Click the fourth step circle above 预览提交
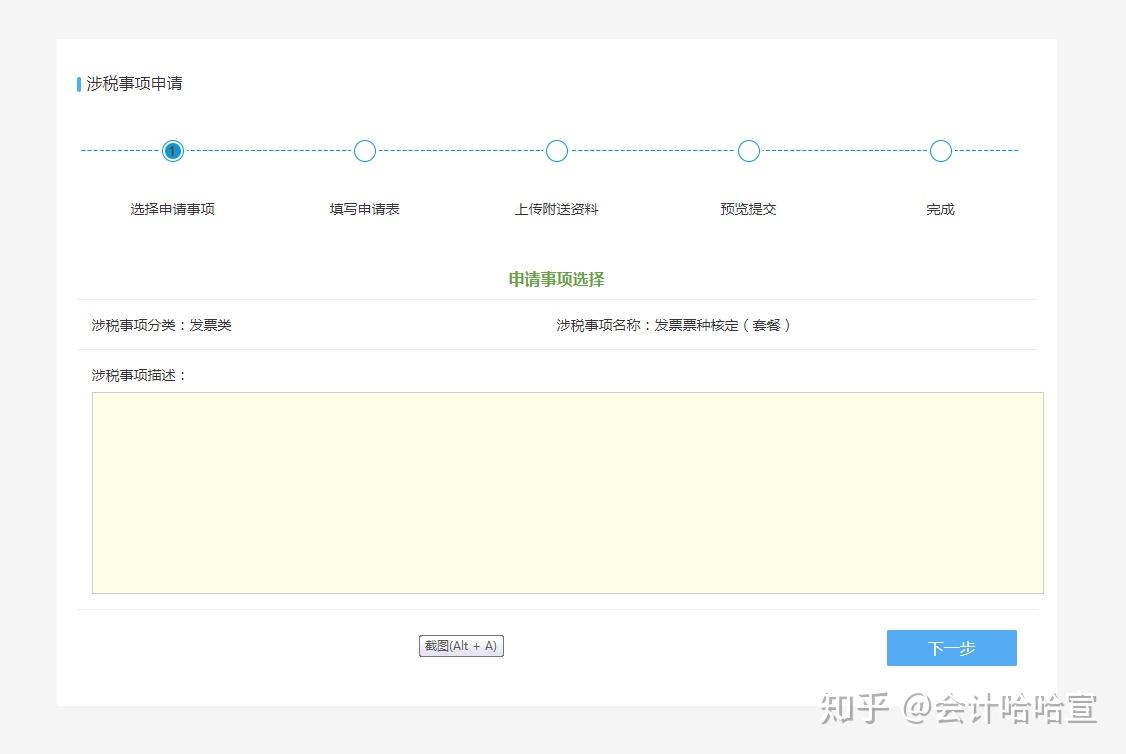Viewport: 1126px width, 754px height. [x=749, y=151]
